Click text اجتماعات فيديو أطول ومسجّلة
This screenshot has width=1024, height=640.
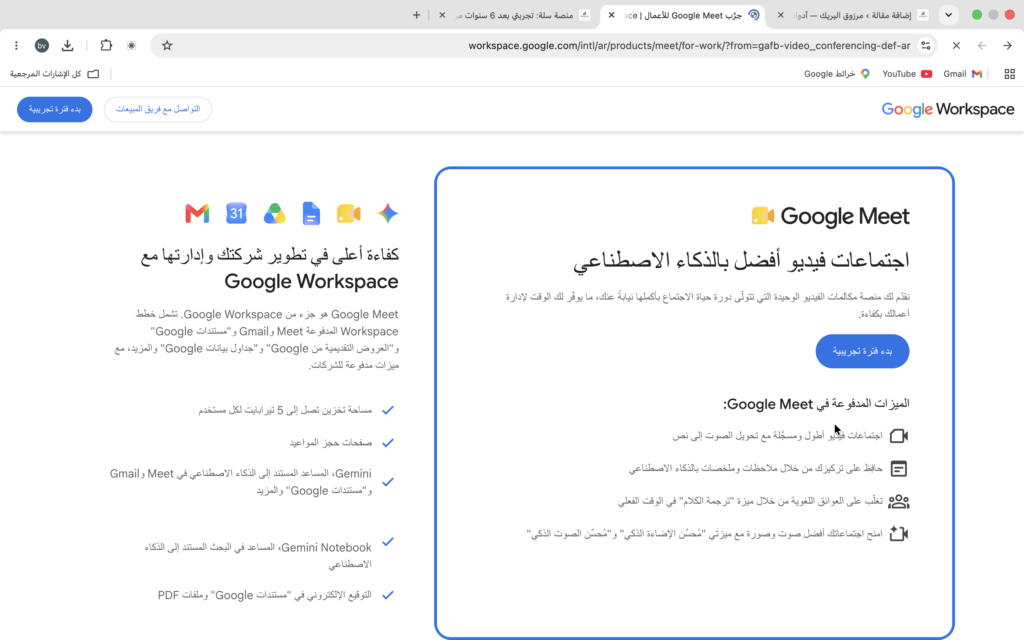(777, 436)
